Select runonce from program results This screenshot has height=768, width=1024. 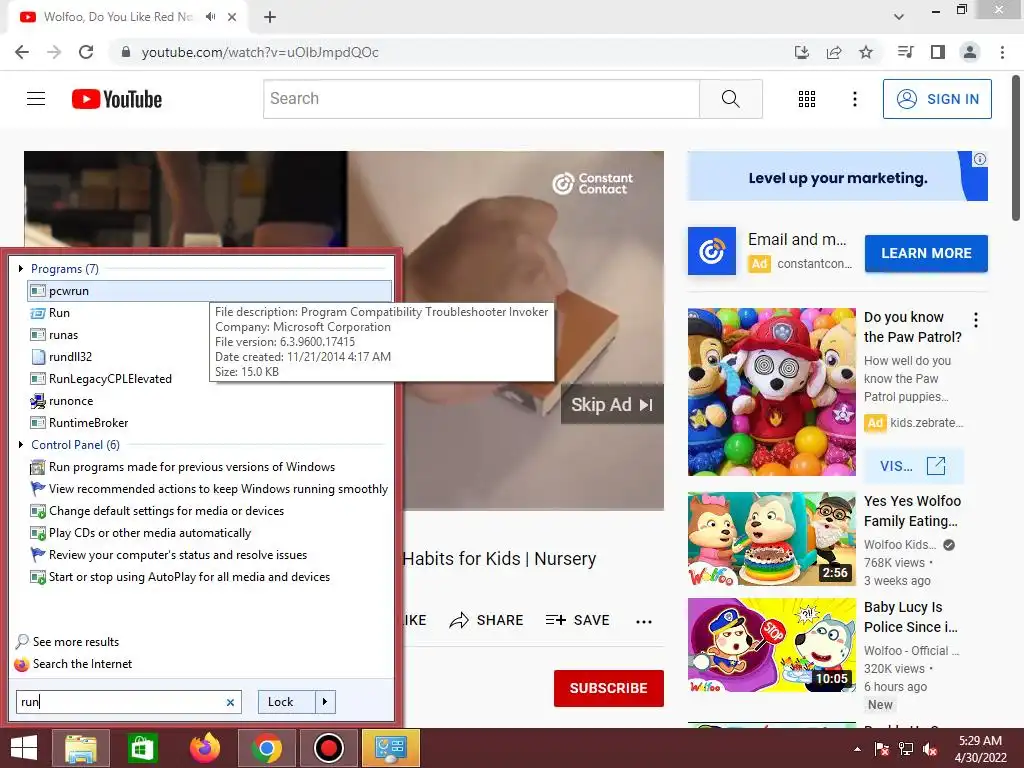pyautogui.click(x=71, y=401)
